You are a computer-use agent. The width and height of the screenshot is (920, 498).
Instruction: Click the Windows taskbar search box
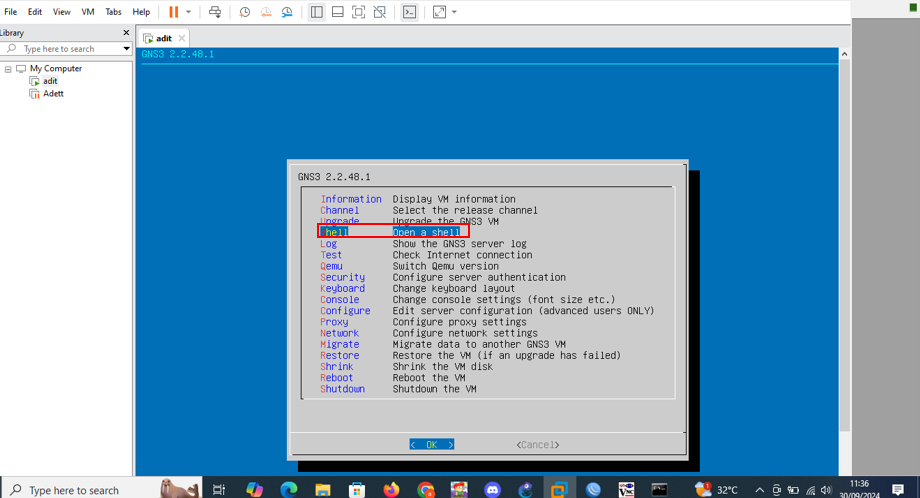point(102,490)
